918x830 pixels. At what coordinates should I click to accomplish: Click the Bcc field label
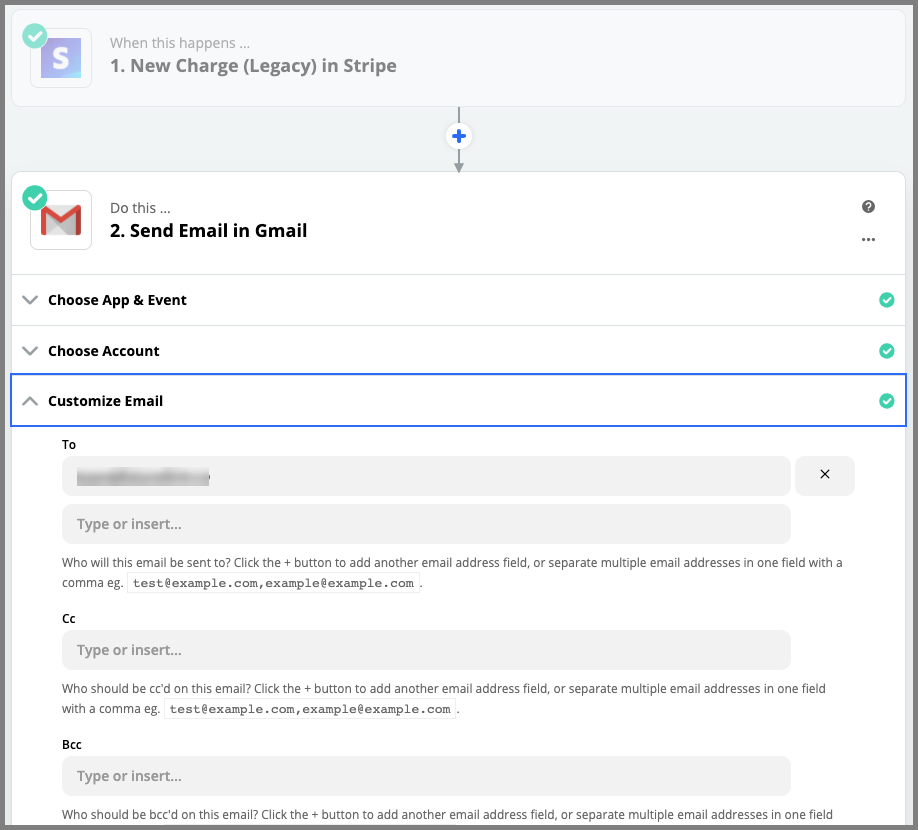(72, 745)
